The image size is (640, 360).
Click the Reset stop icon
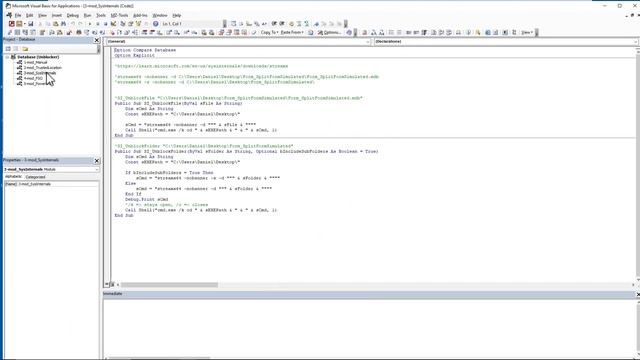(x=105, y=24)
